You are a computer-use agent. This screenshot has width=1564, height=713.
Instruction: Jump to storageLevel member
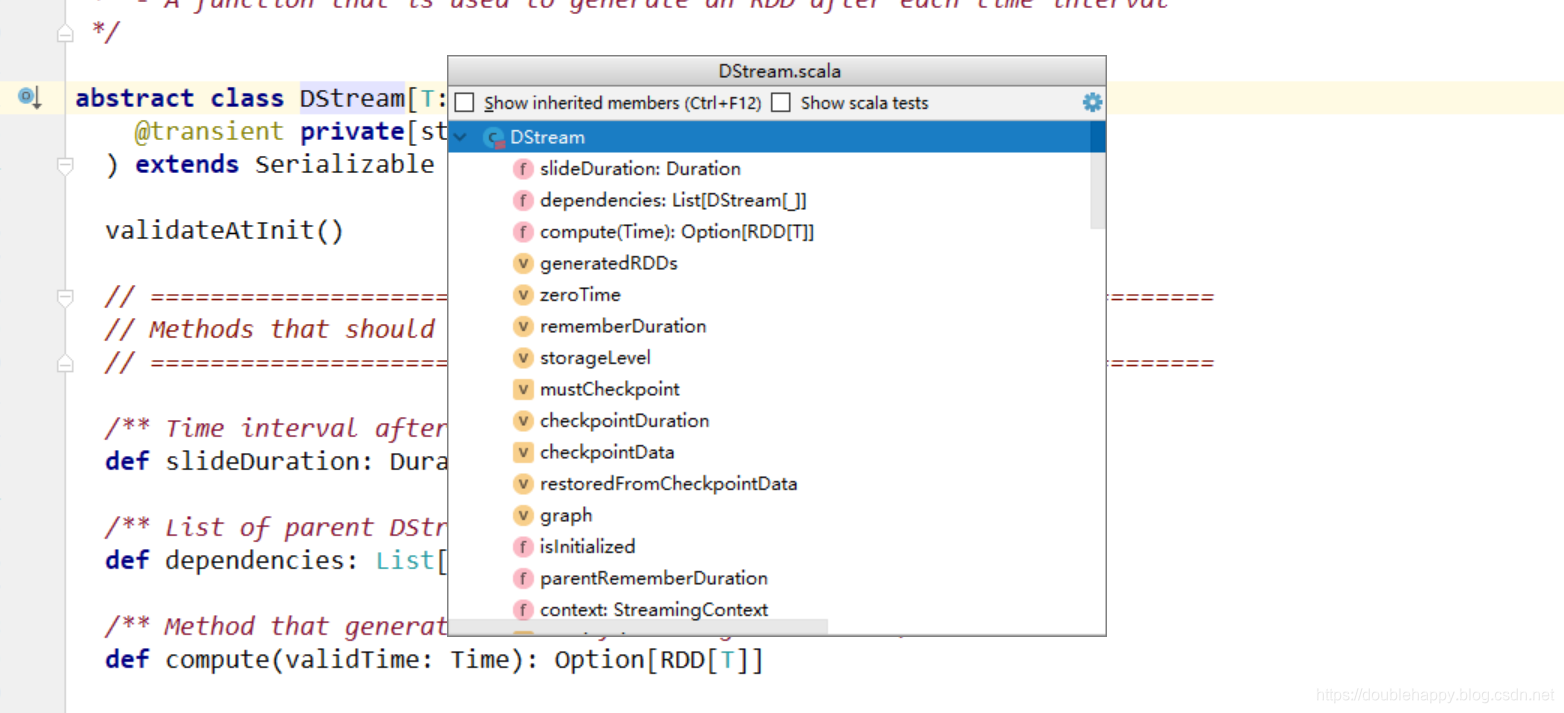click(x=595, y=358)
